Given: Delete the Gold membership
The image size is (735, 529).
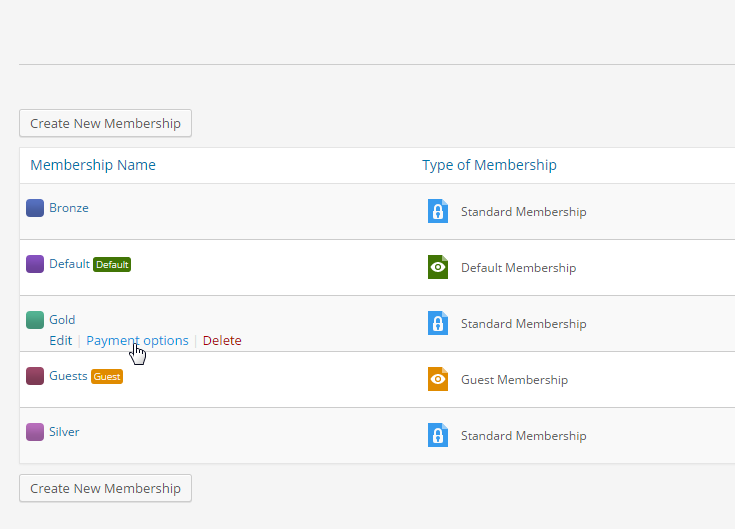Looking at the screenshot, I should 222,341.
